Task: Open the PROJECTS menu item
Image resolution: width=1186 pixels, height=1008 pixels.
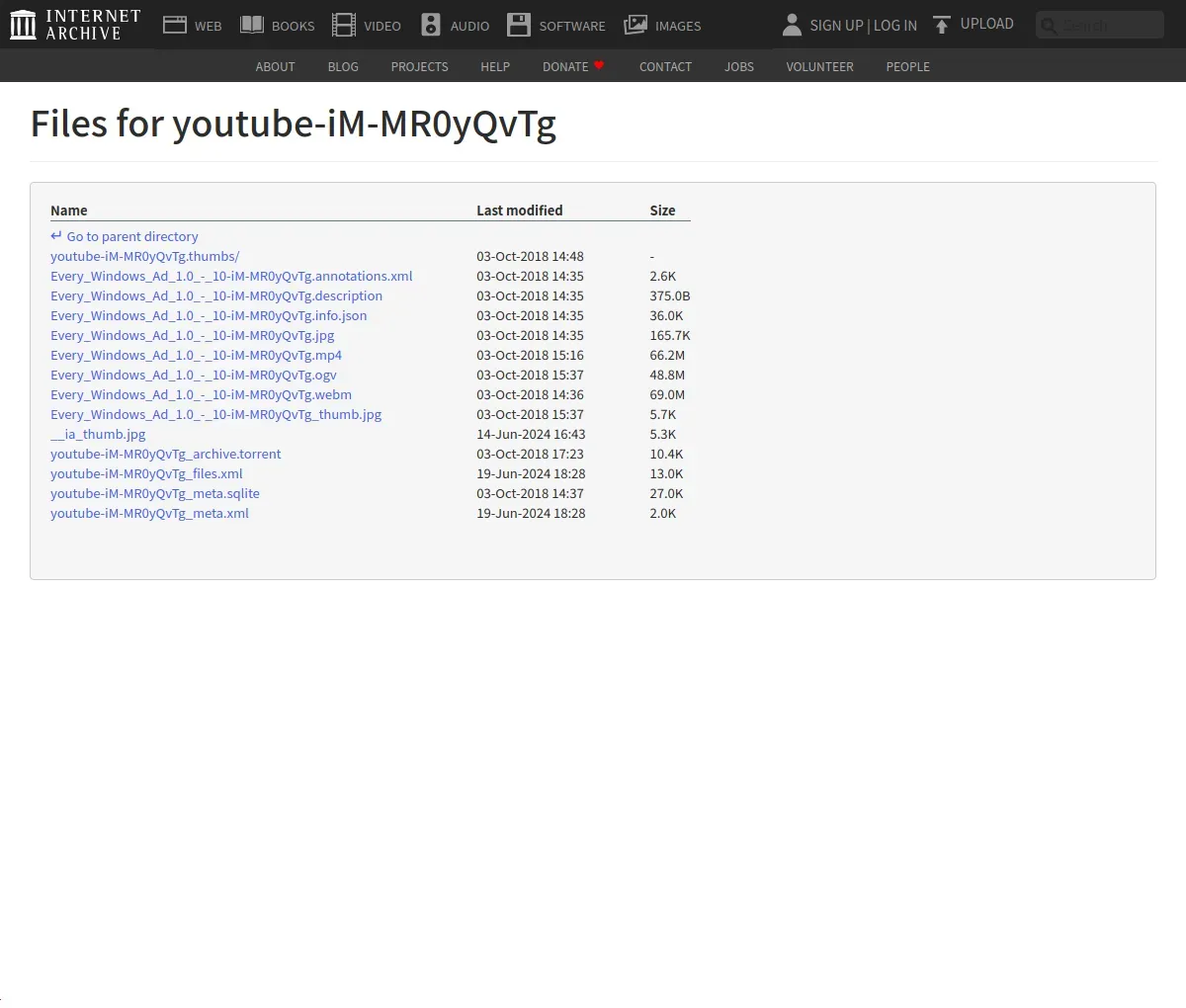Action: 419,66
